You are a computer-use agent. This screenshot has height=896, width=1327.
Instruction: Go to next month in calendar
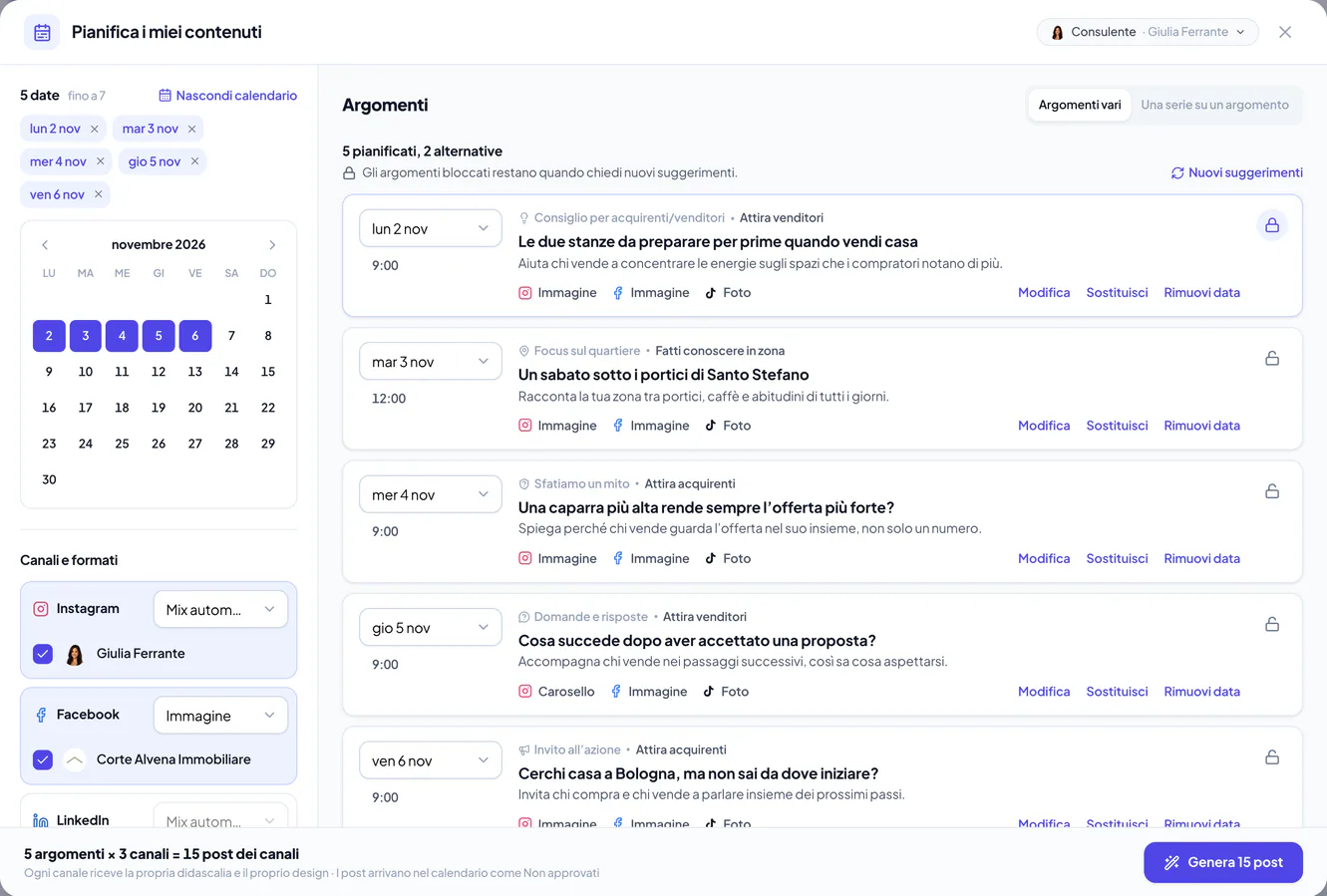[272, 245]
